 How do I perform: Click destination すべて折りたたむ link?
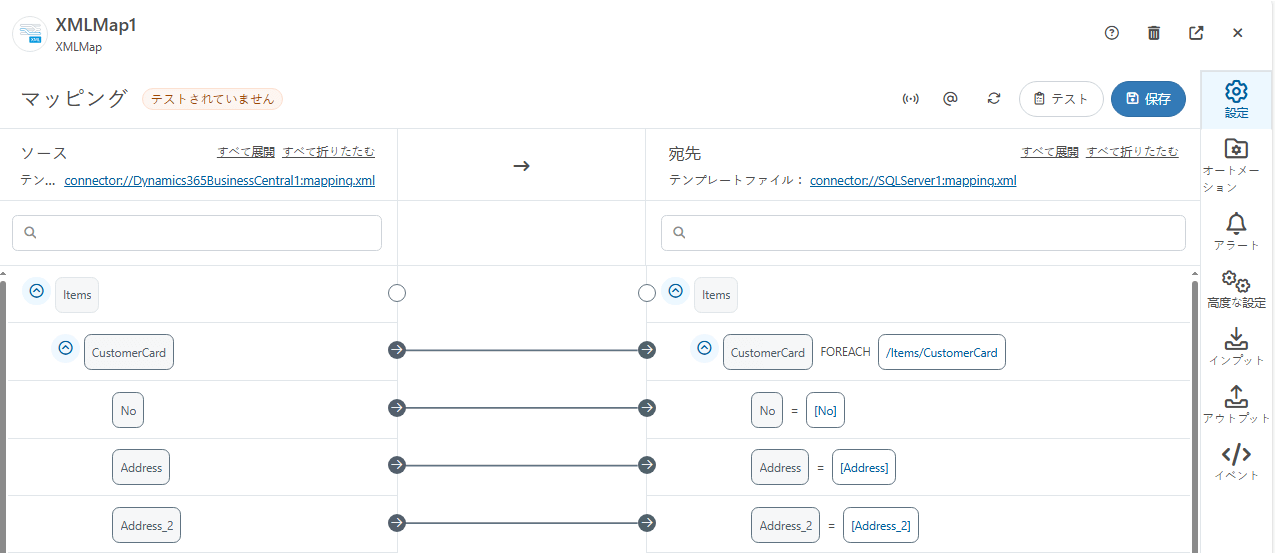pos(1133,152)
